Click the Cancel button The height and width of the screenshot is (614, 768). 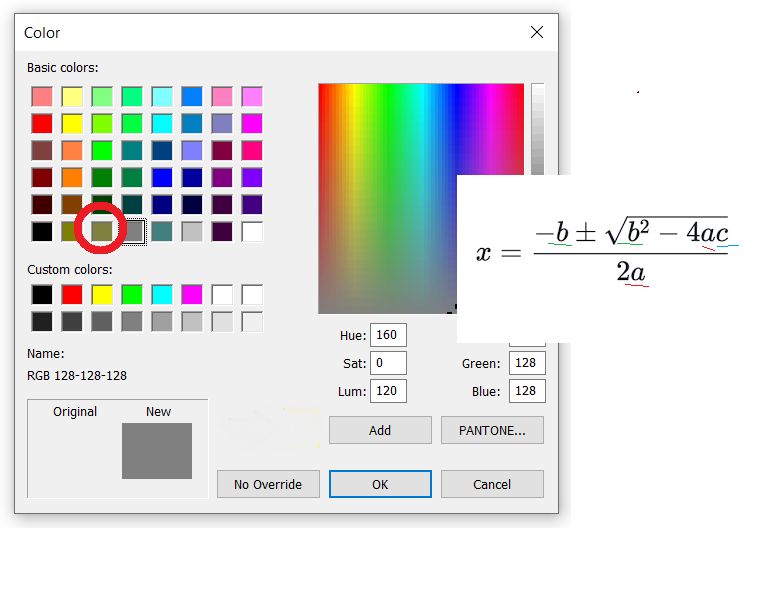click(492, 484)
